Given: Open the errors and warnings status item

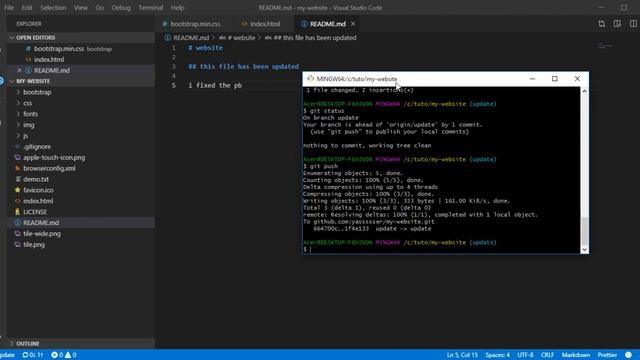Looking at the screenshot, I should pyautogui.click(x=64, y=355).
